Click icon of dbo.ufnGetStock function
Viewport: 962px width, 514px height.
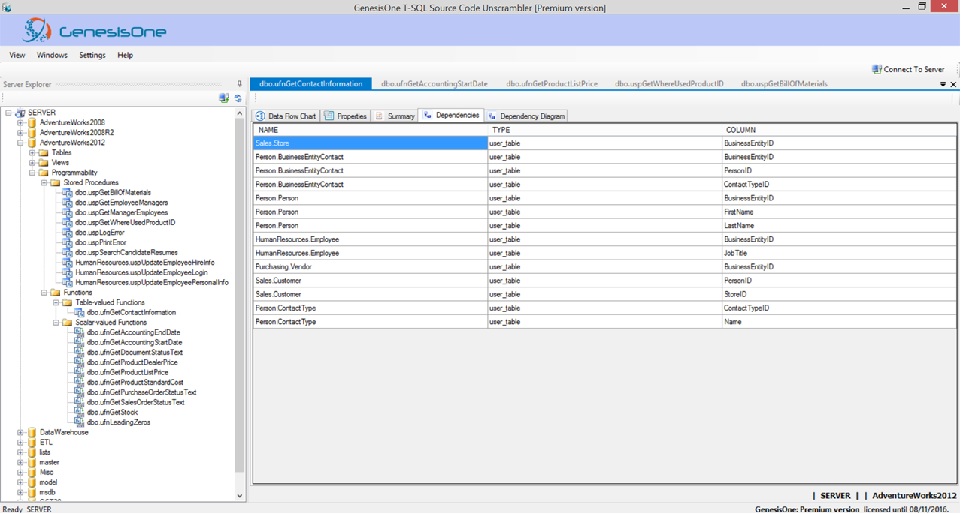tap(79, 412)
